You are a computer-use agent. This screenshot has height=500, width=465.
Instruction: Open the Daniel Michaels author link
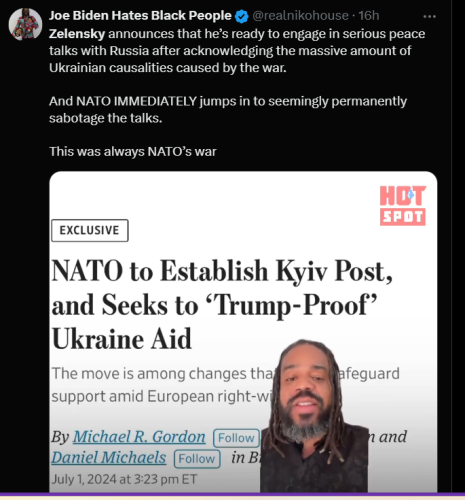tap(109, 458)
